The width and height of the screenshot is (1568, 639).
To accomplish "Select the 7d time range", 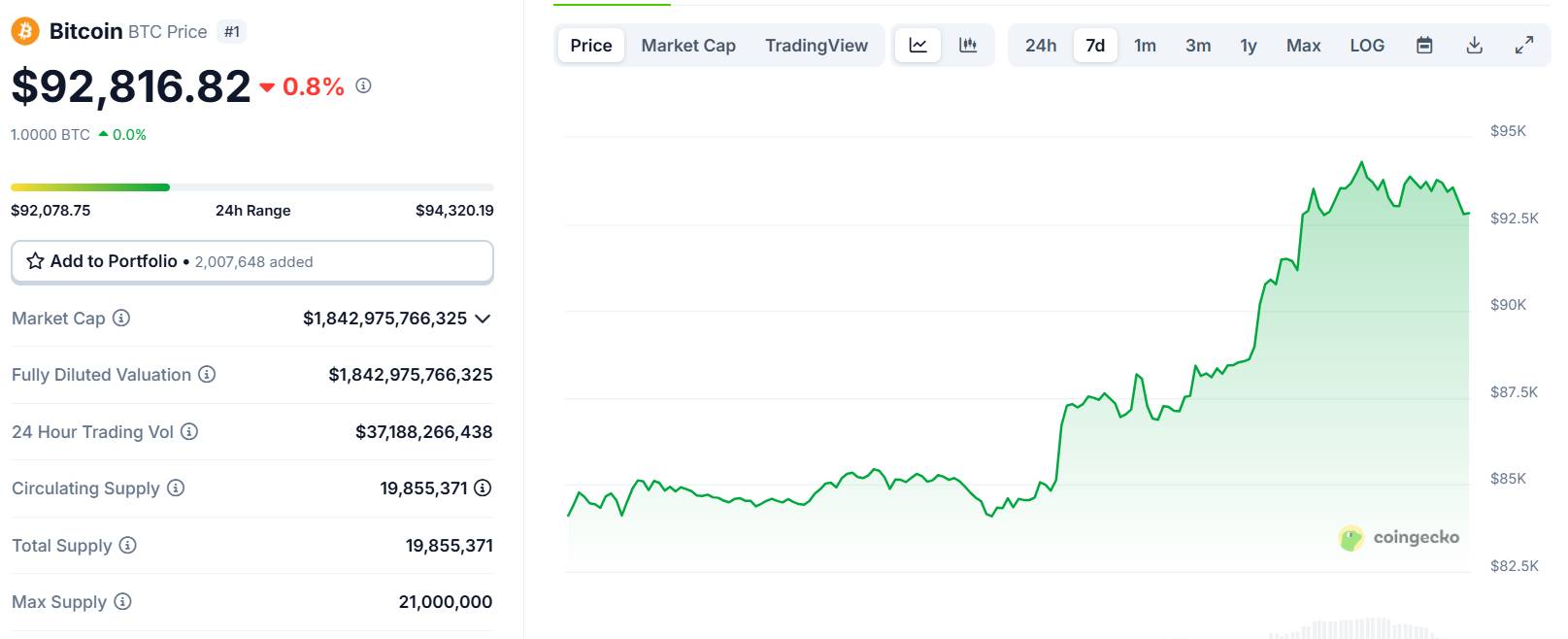I will tap(1095, 46).
